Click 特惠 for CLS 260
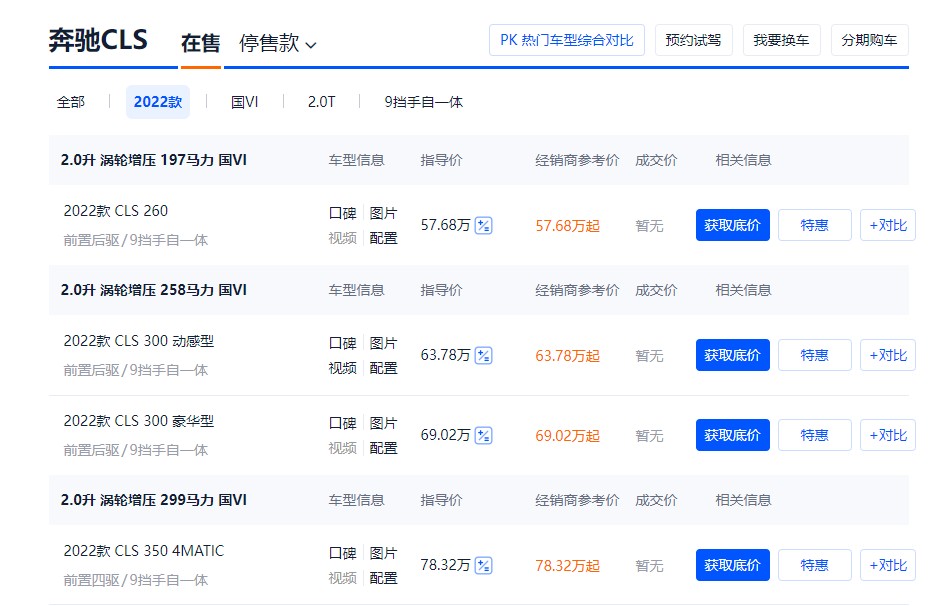 tap(815, 225)
